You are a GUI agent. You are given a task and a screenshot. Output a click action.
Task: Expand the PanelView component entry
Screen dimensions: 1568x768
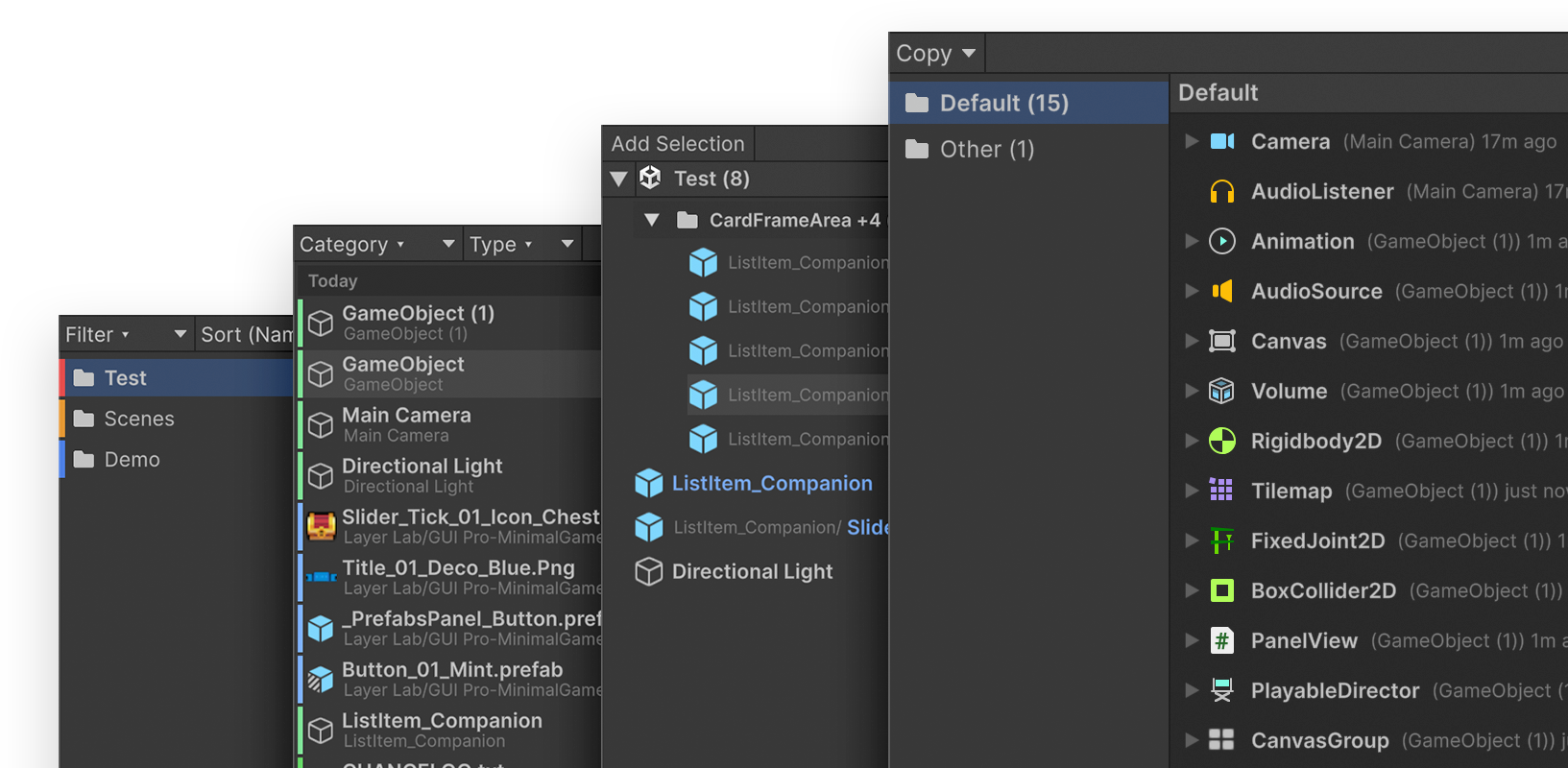[x=1192, y=640]
